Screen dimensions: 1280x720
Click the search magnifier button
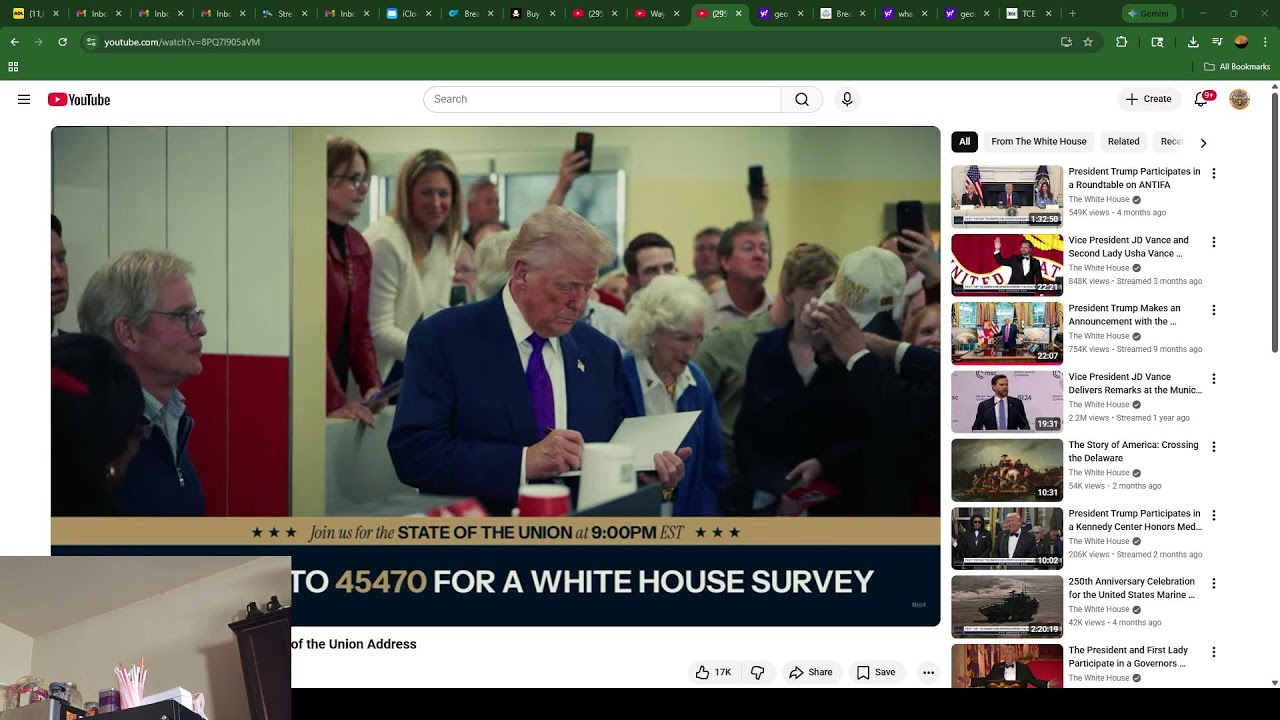pos(802,99)
